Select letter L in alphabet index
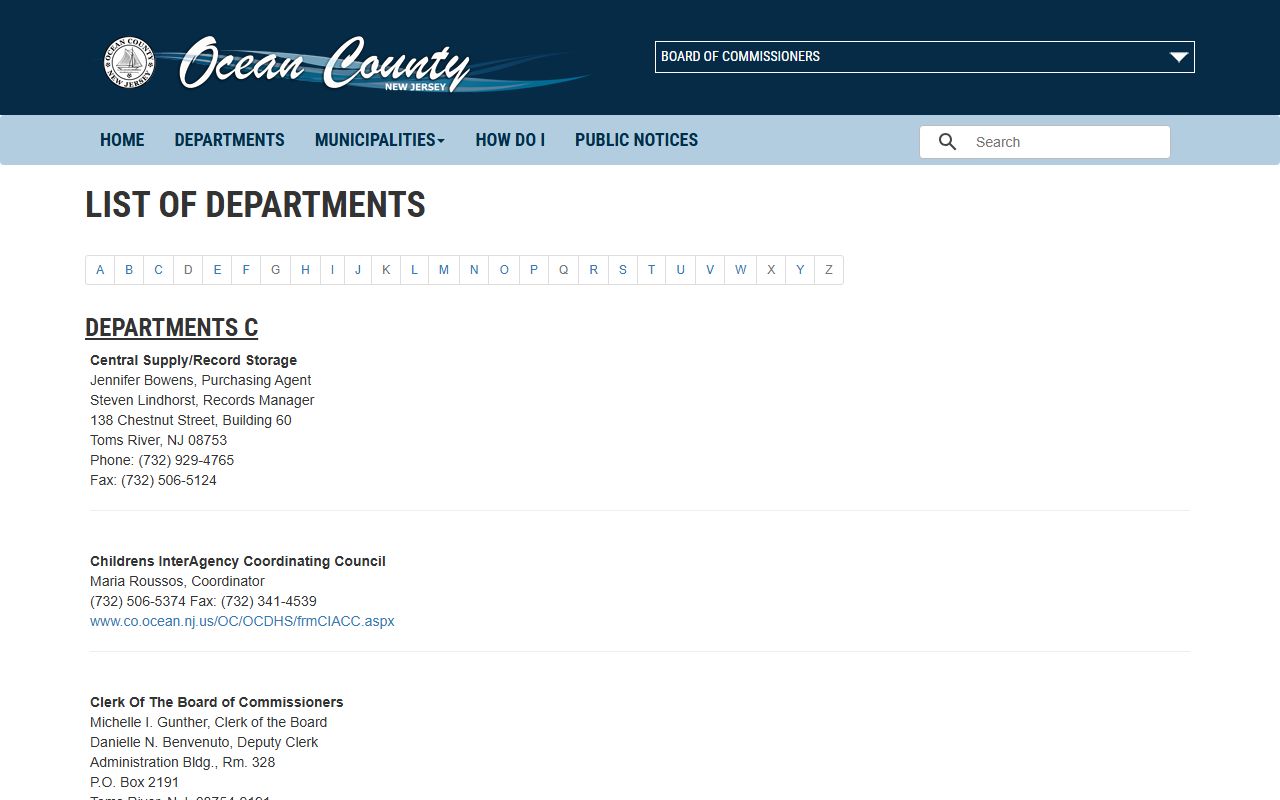 pyautogui.click(x=414, y=270)
